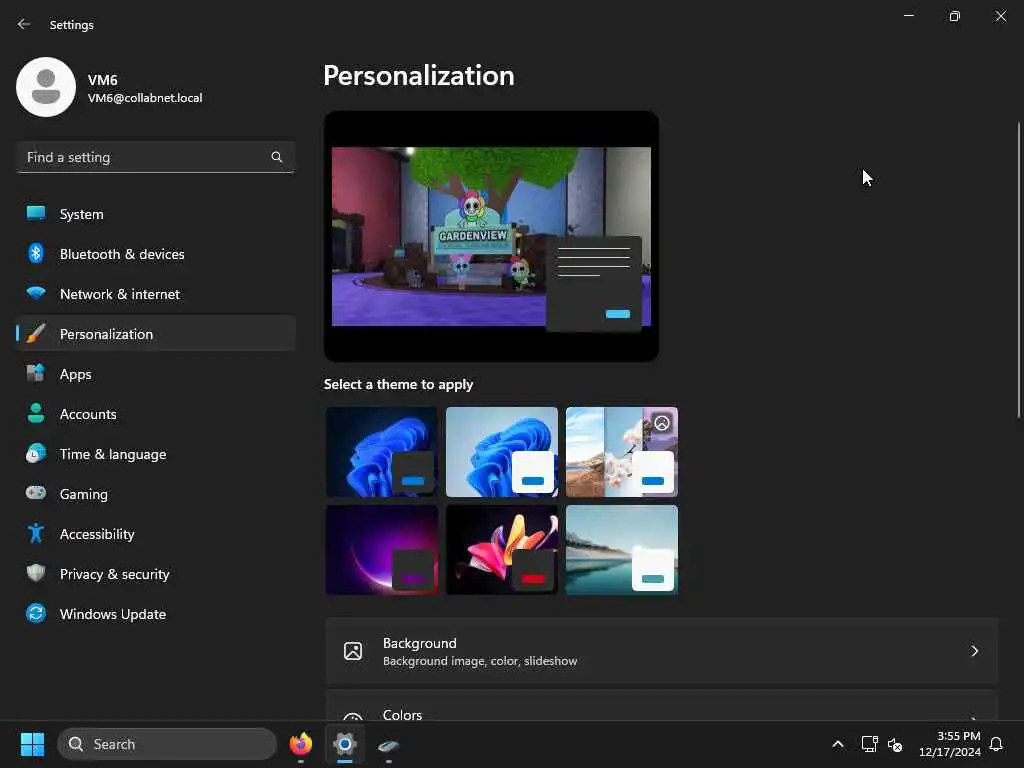Apply Windows dark bloom theme
This screenshot has width=1024, height=768.
point(382,452)
